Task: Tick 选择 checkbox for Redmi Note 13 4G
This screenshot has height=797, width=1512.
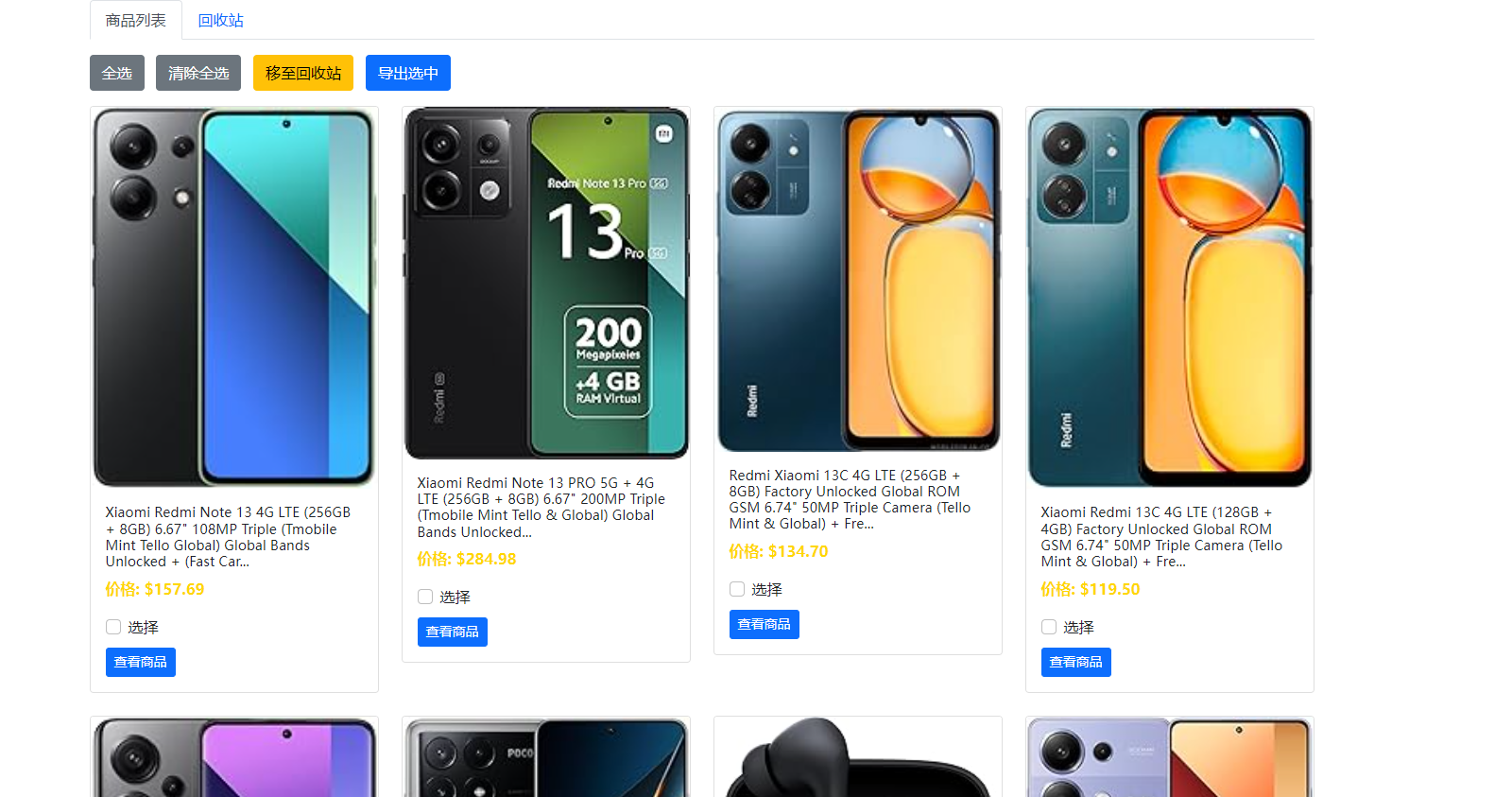Action: click(113, 627)
